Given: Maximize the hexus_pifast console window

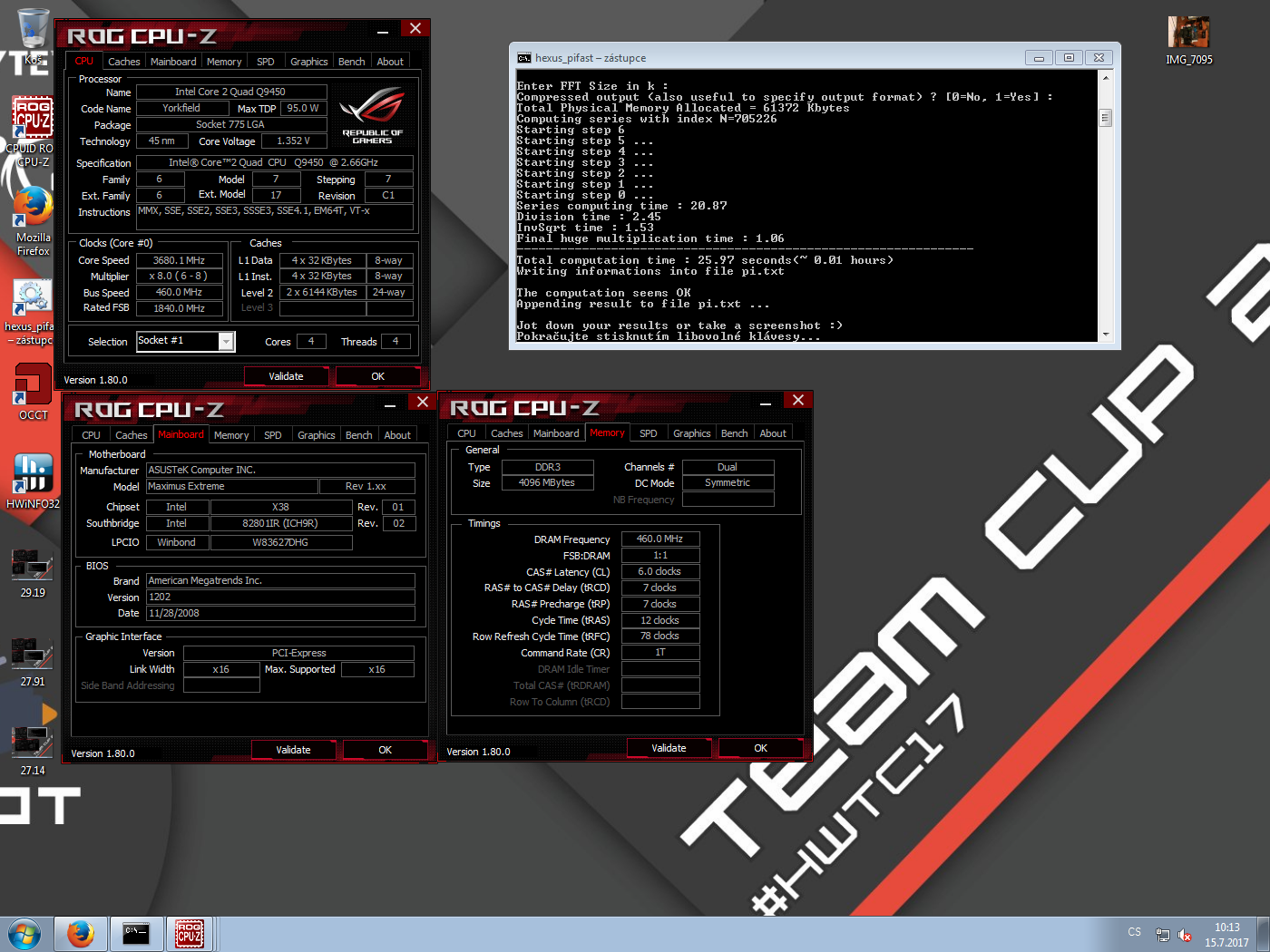Looking at the screenshot, I should tap(1069, 58).
